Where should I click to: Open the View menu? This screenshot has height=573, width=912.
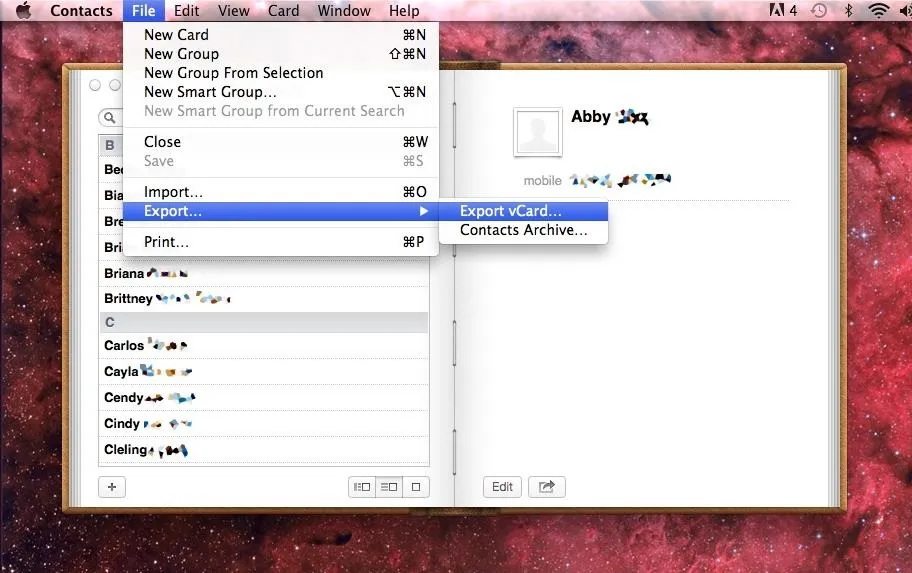pos(234,10)
